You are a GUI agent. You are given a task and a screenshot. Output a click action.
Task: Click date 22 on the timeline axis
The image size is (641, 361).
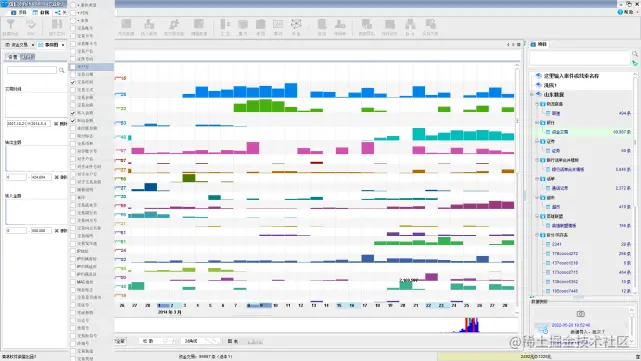[x=428, y=305]
